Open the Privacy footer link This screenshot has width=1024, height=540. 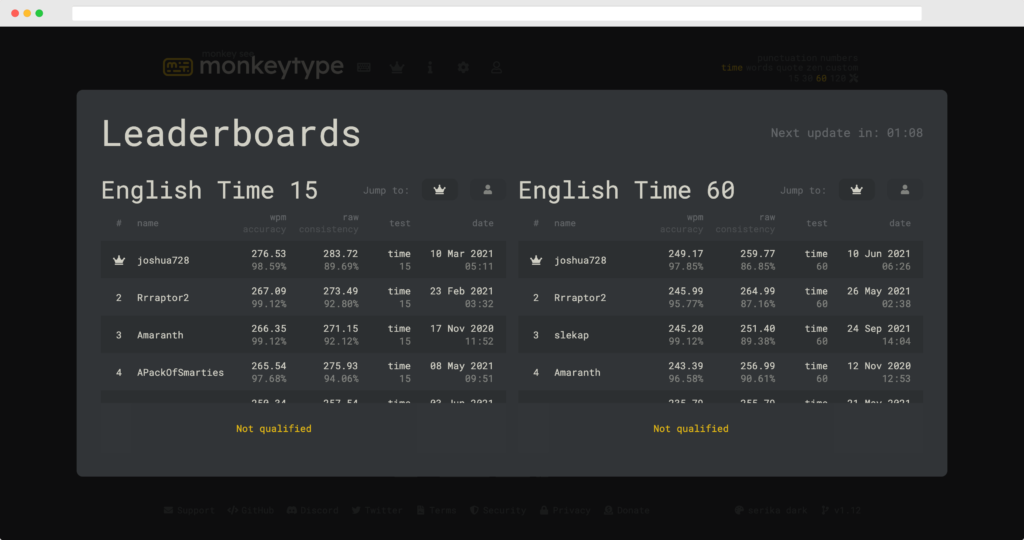pyautogui.click(x=565, y=510)
